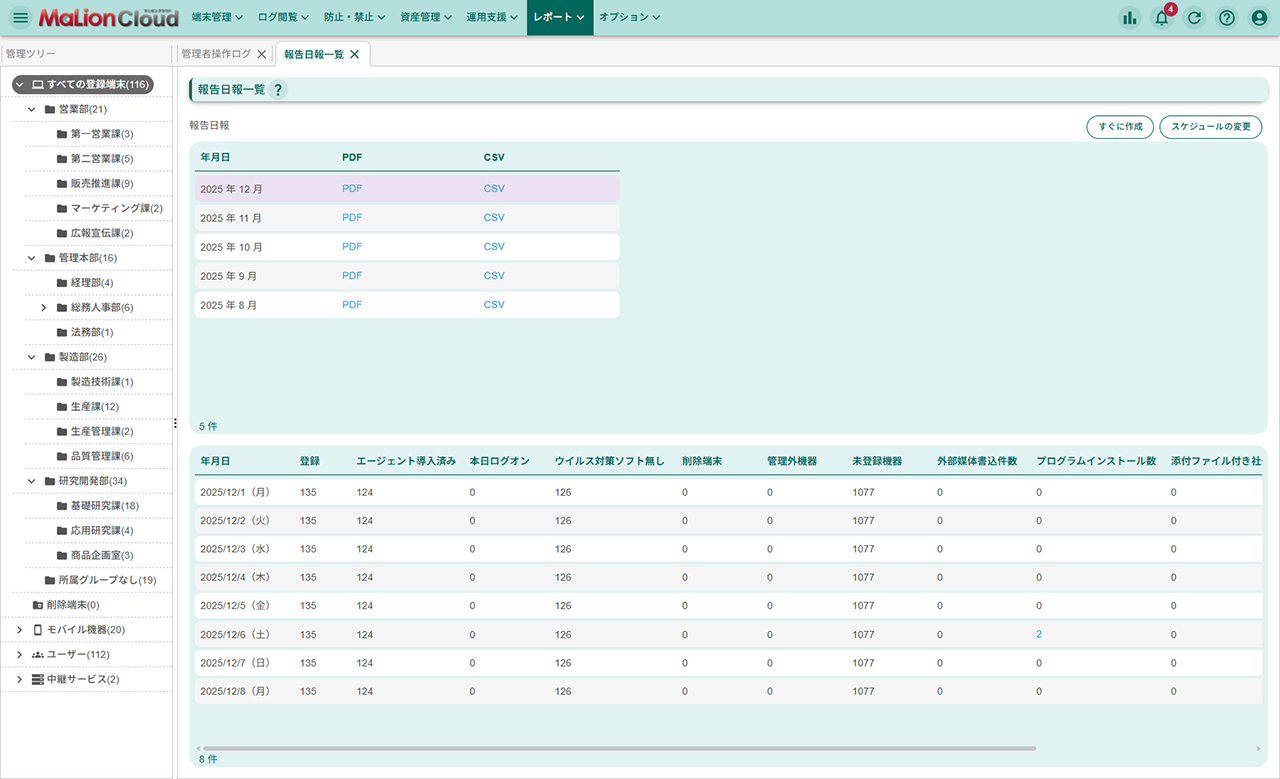This screenshot has width=1280, height=779.
Task: Expand the 総務人事部 tree node
Action: tap(44, 308)
